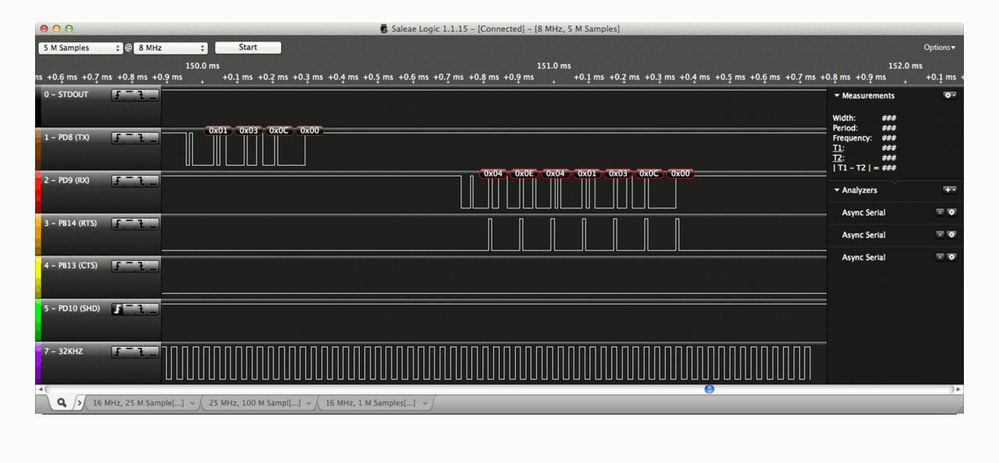Open settings gear of topmost Async Serial analyzer
Image resolution: width=999 pixels, height=463 pixels.
tap(951, 212)
